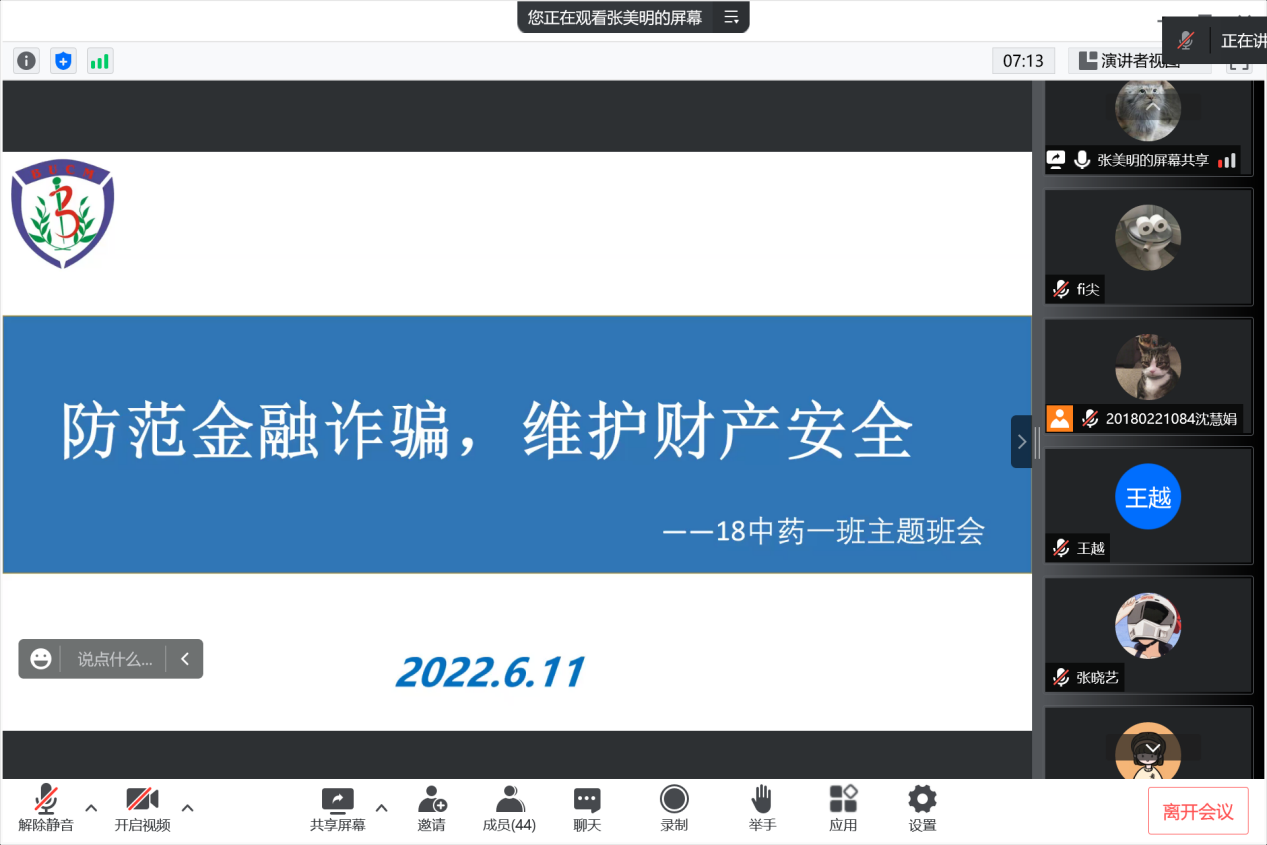Expand share options arrow beside 共享屏幕
The width and height of the screenshot is (1267, 845).
point(381,808)
